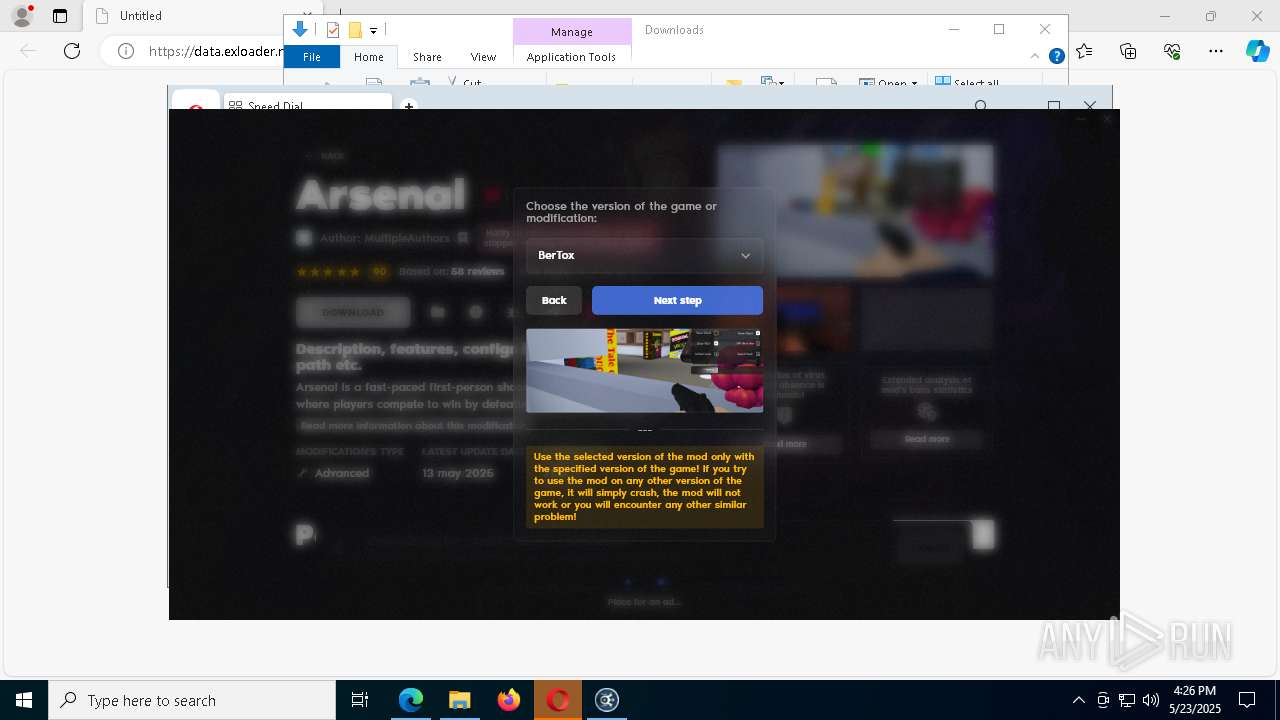Open Edge Favorites star icon
The width and height of the screenshot is (1280, 720).
coord(1085,51)
